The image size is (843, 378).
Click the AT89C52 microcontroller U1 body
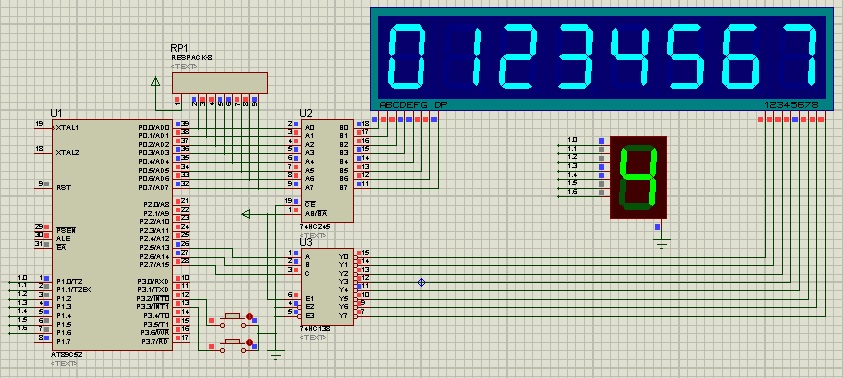point(112,235)
